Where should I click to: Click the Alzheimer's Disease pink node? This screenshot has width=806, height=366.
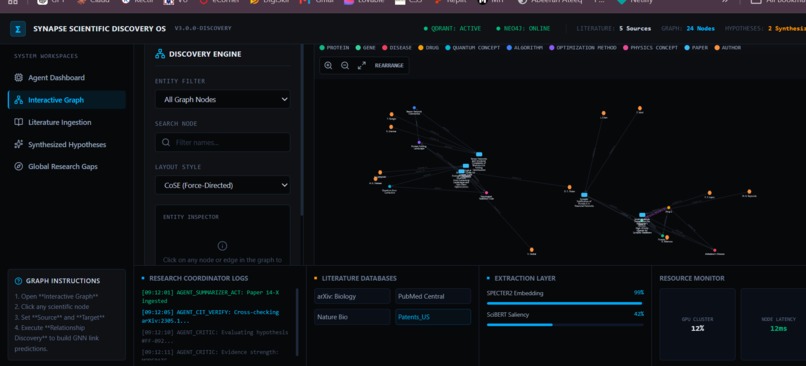715,250
